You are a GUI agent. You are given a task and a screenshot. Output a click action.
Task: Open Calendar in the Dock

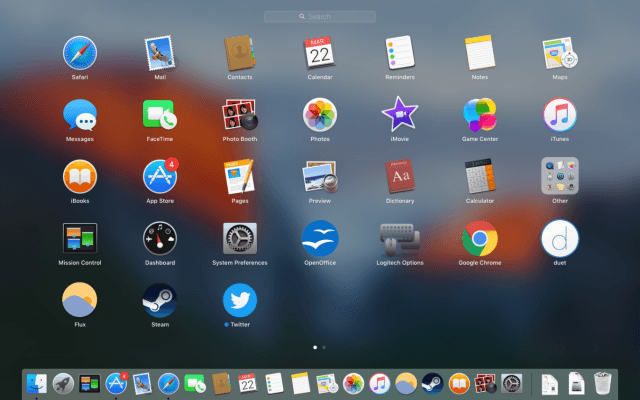point(247,384)
